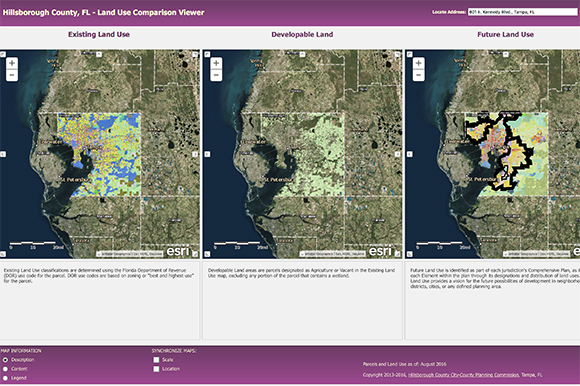580x386 pixels.
Task: Zoom in on the Developable Land map
Action: [x=216, y=63]
